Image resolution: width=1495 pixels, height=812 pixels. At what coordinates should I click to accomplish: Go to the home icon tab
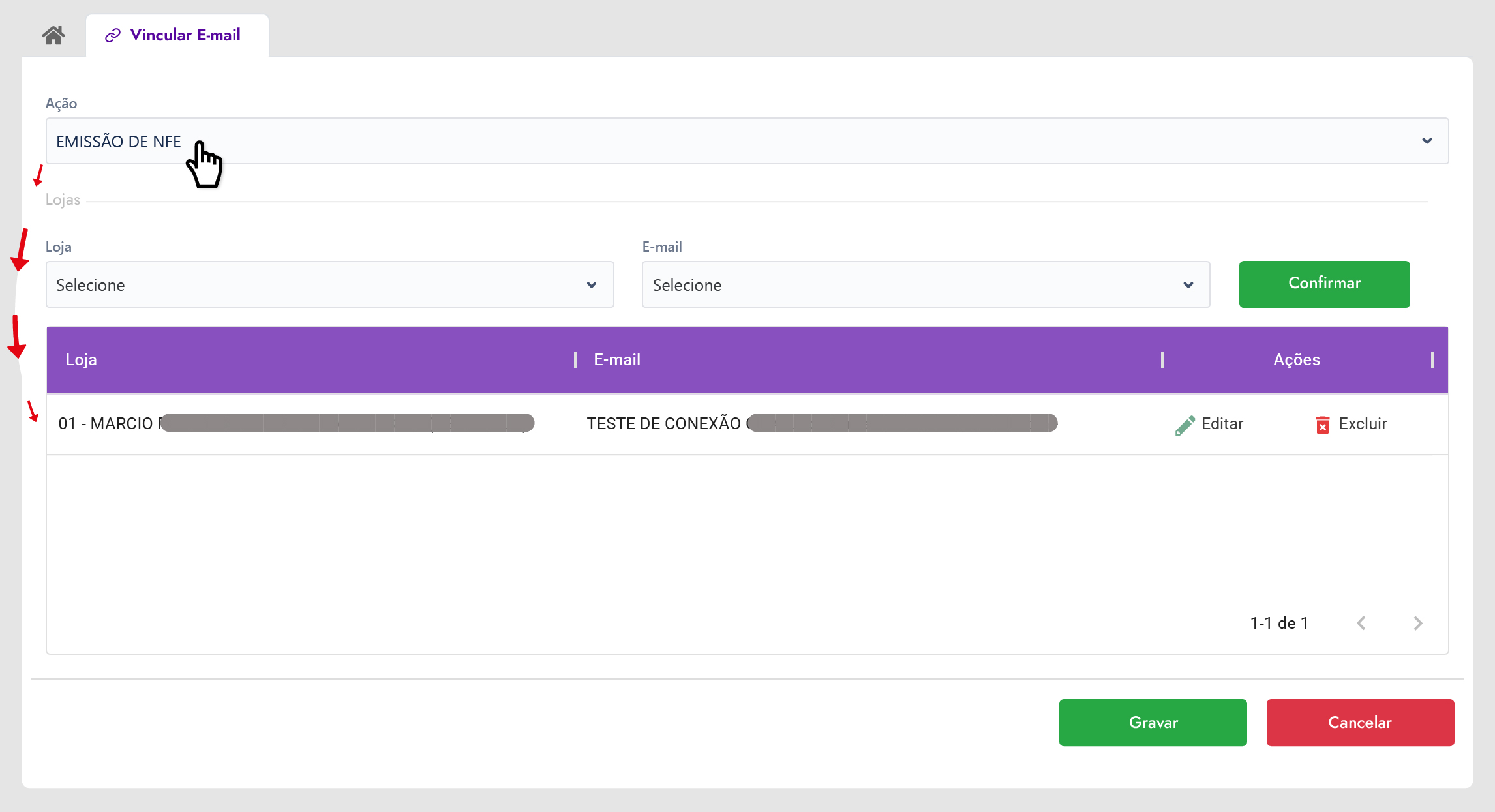click(x=53, y=35)
